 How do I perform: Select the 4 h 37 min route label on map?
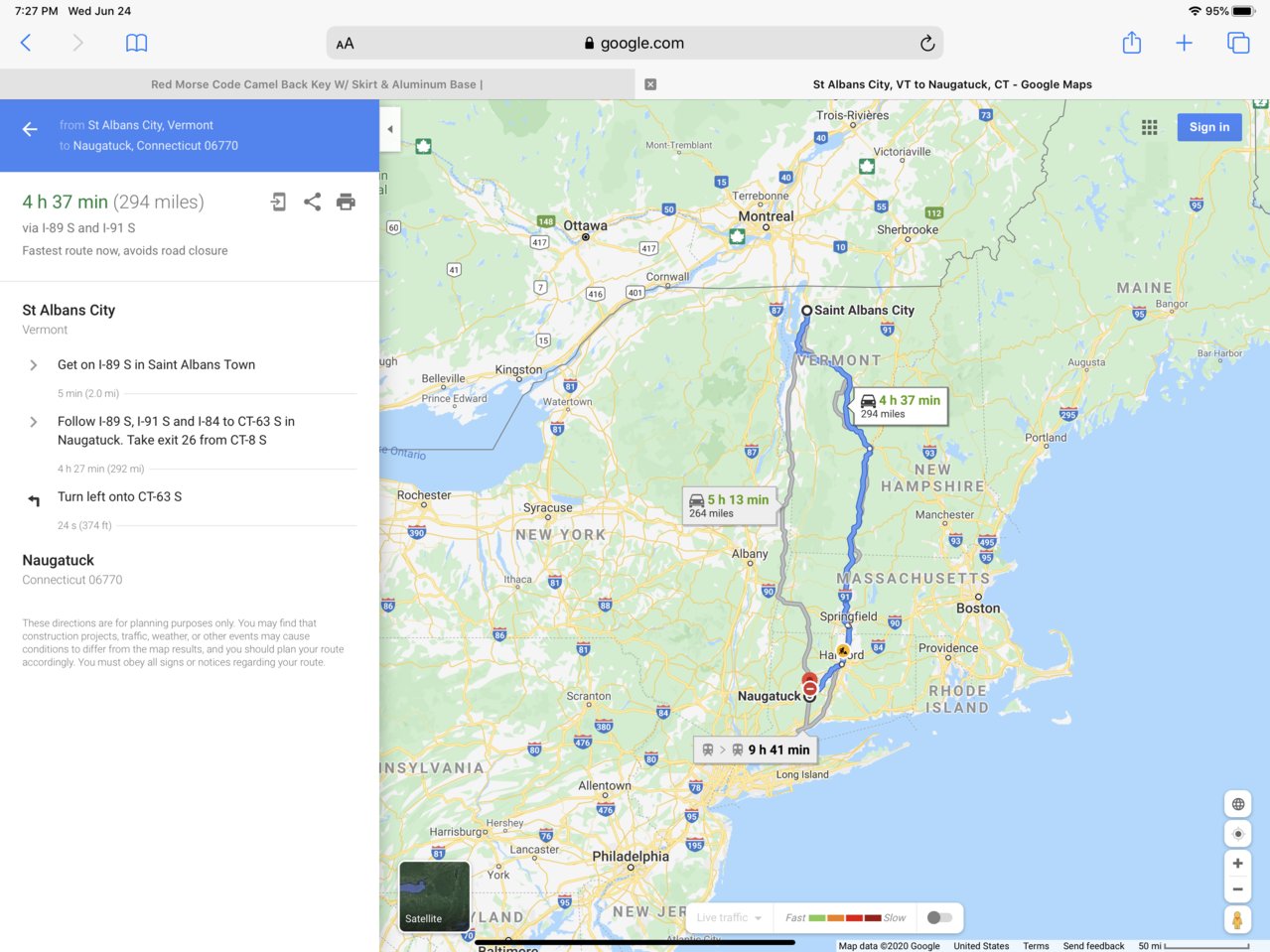pyautogui.click(x=900, y=406)
